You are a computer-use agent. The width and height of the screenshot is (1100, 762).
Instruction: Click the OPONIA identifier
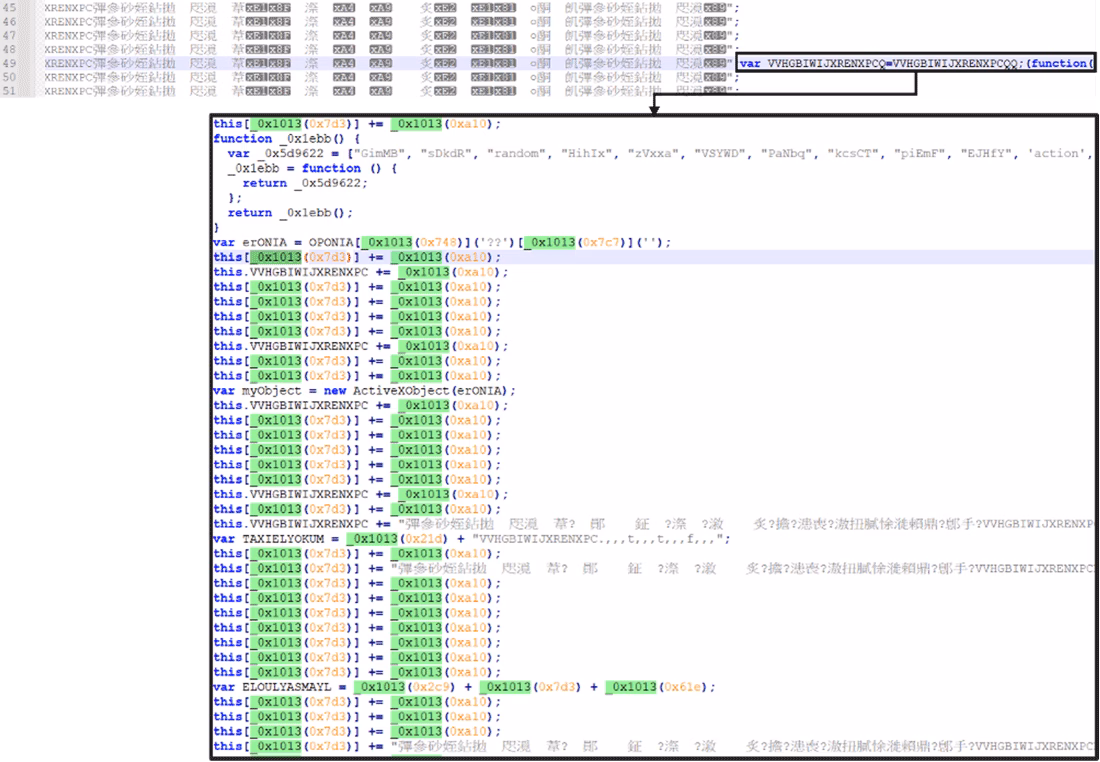331,243
